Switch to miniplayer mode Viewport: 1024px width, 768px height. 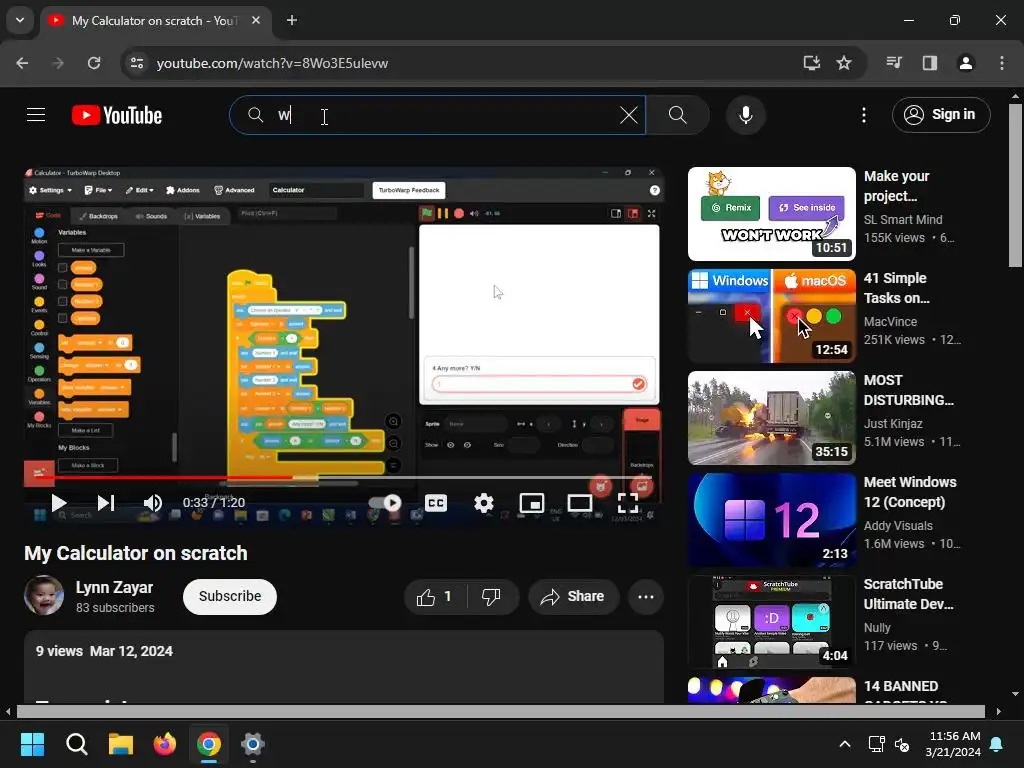click(532, 503)
